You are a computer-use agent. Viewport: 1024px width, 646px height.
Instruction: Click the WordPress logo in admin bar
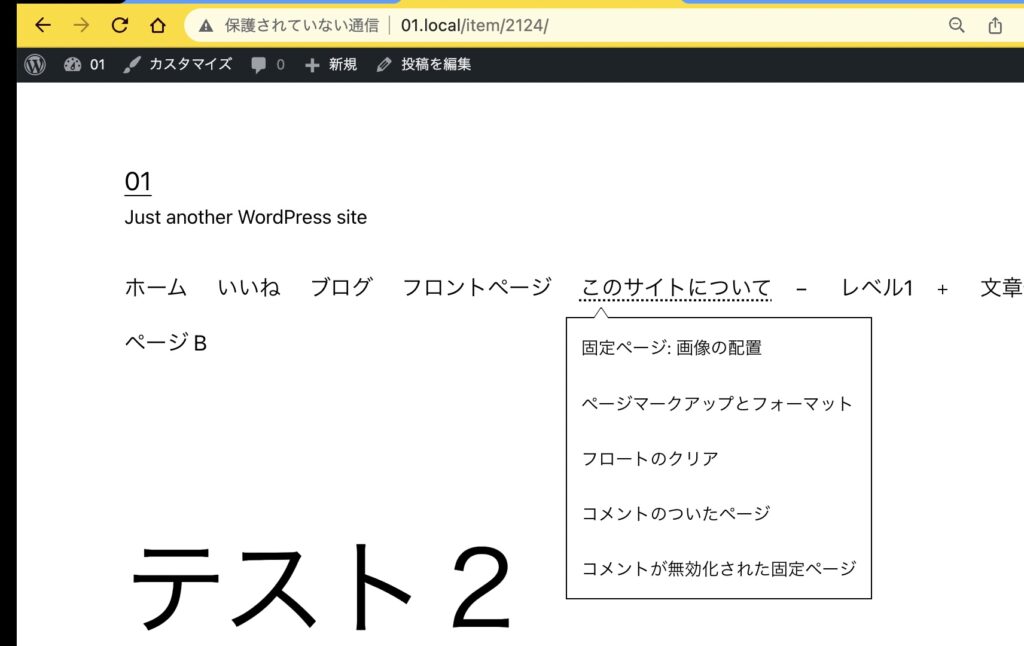pos(36,65)
